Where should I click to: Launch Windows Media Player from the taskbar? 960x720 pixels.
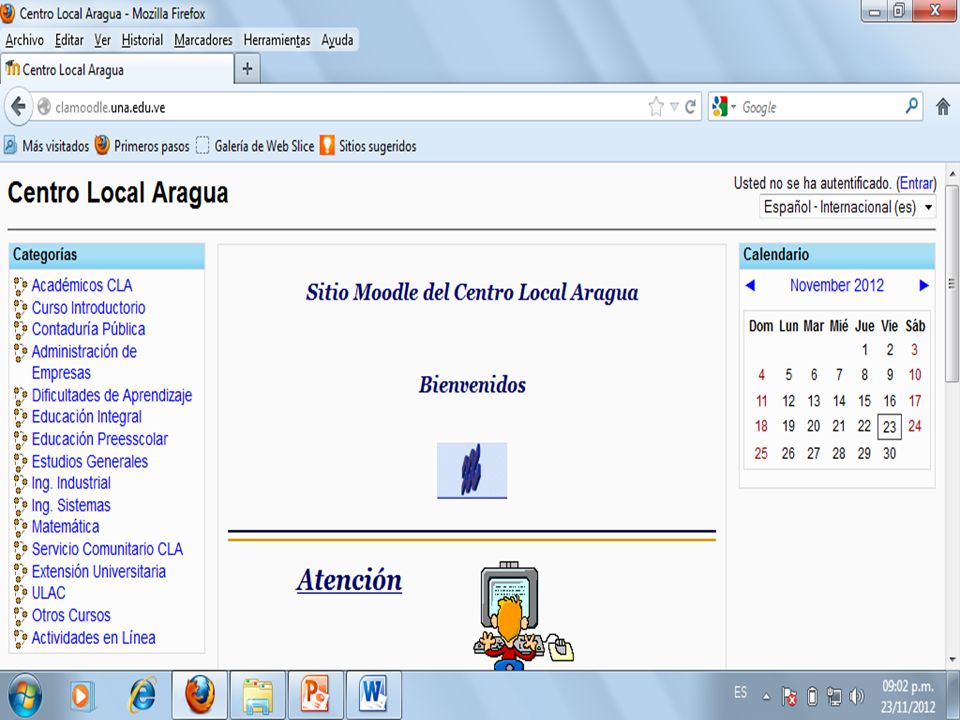(81, 696)
